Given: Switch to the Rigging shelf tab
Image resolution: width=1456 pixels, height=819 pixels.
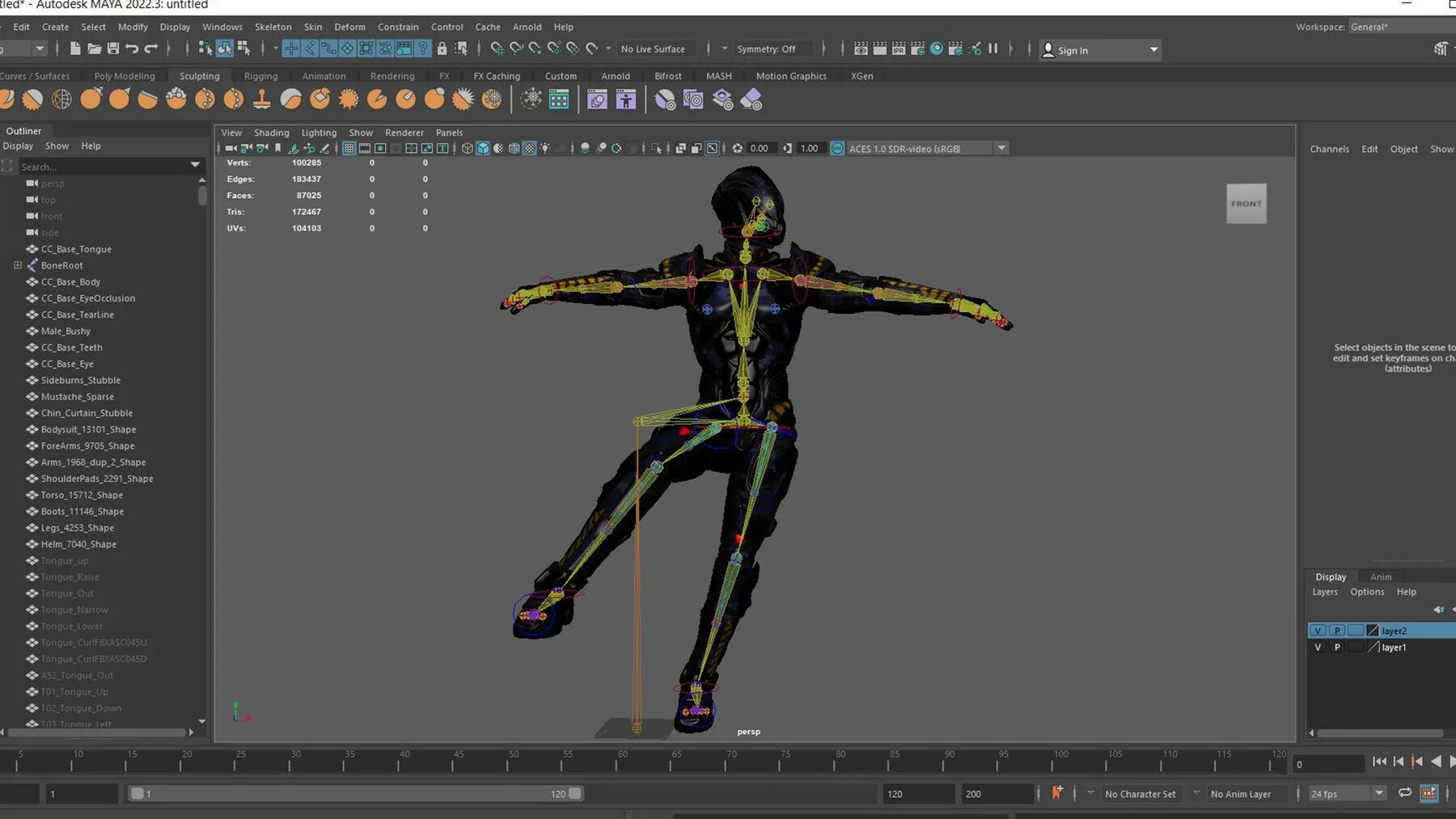Looking at the screenshot, I should point(260,76).
